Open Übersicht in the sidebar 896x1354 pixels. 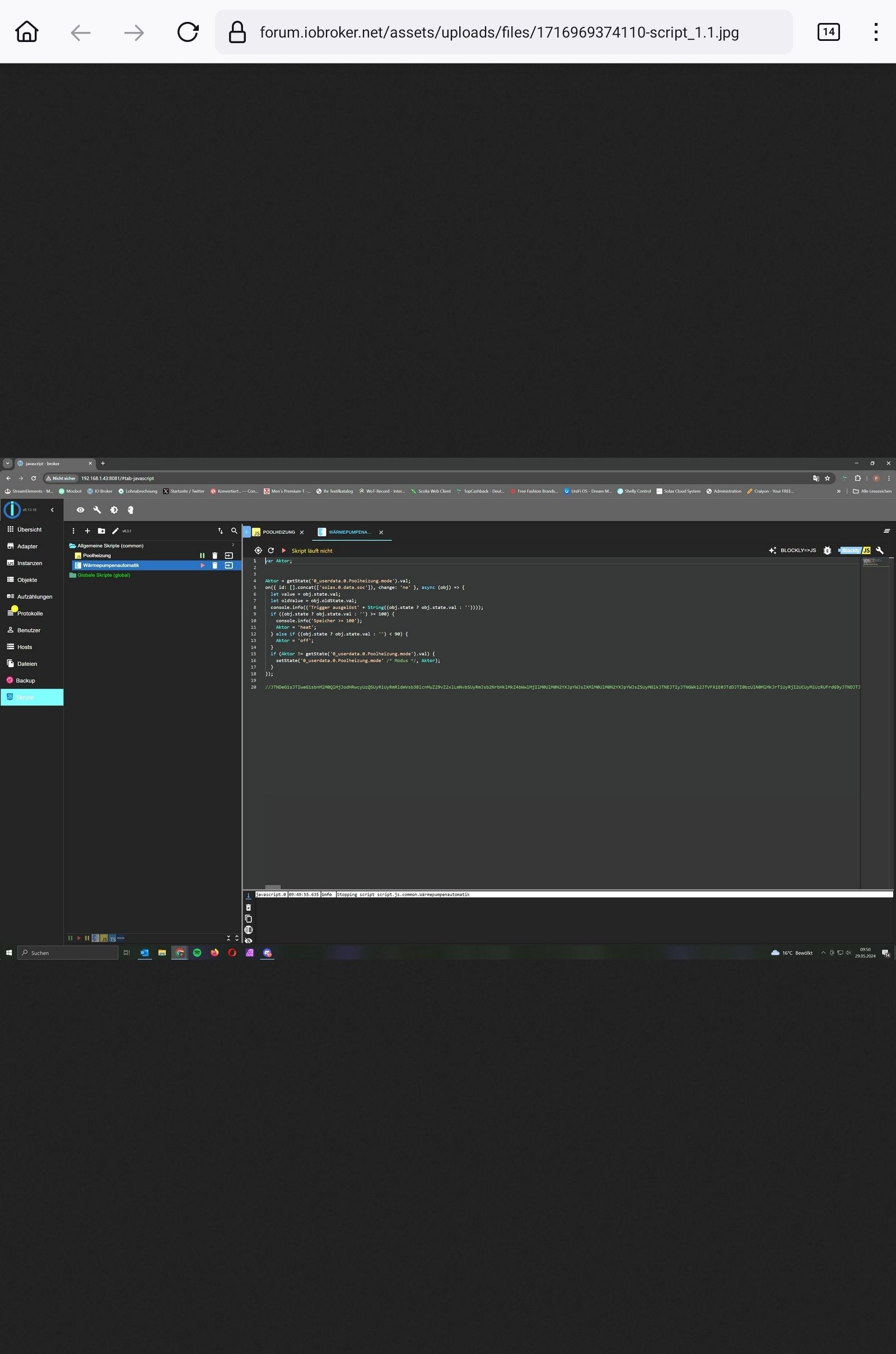[x=31, y=529]
